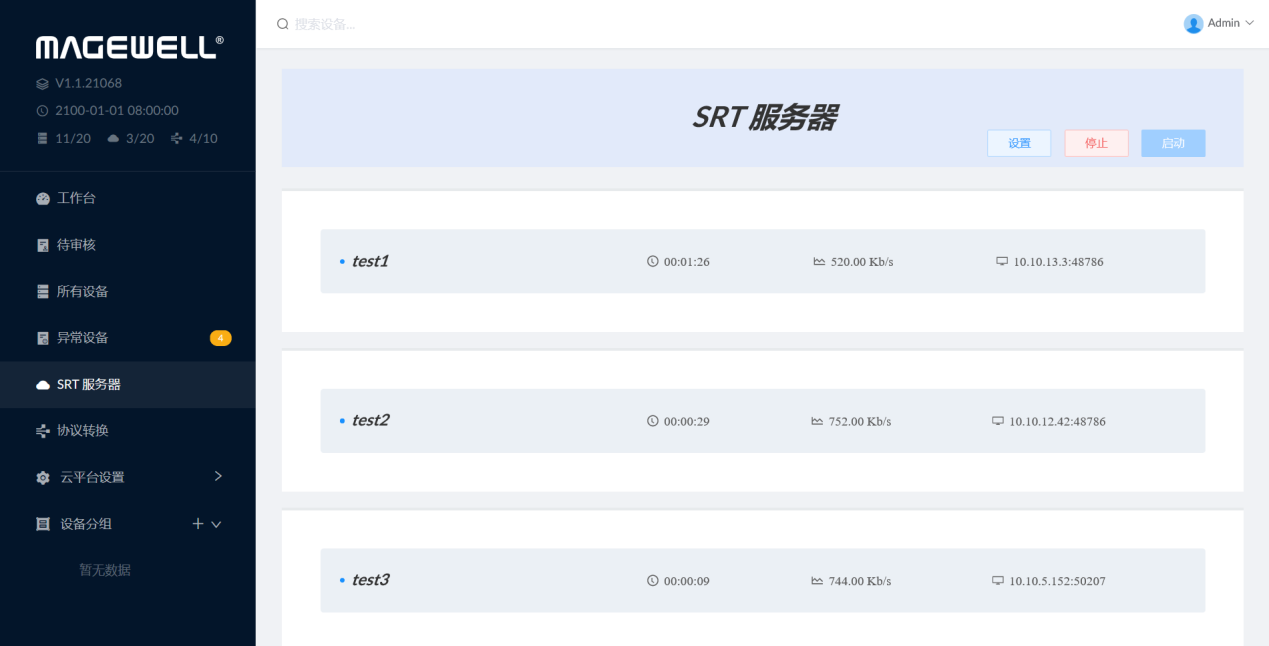Click the Admin user avatar
Screen dimensions: 1269x646
[x=1193, y=23]
